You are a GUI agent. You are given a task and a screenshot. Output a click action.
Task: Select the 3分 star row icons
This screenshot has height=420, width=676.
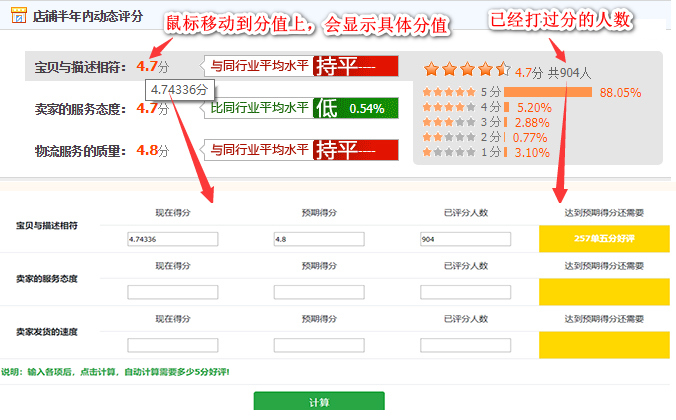point(450,122)
